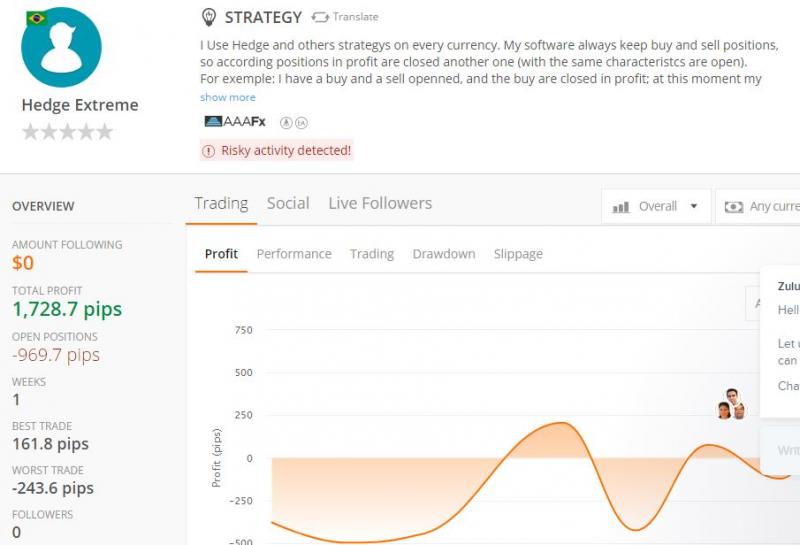Screen dimensions: 800x545
Task: Click the Strategy lightbulb icon
Action: (x=208, y=17)
